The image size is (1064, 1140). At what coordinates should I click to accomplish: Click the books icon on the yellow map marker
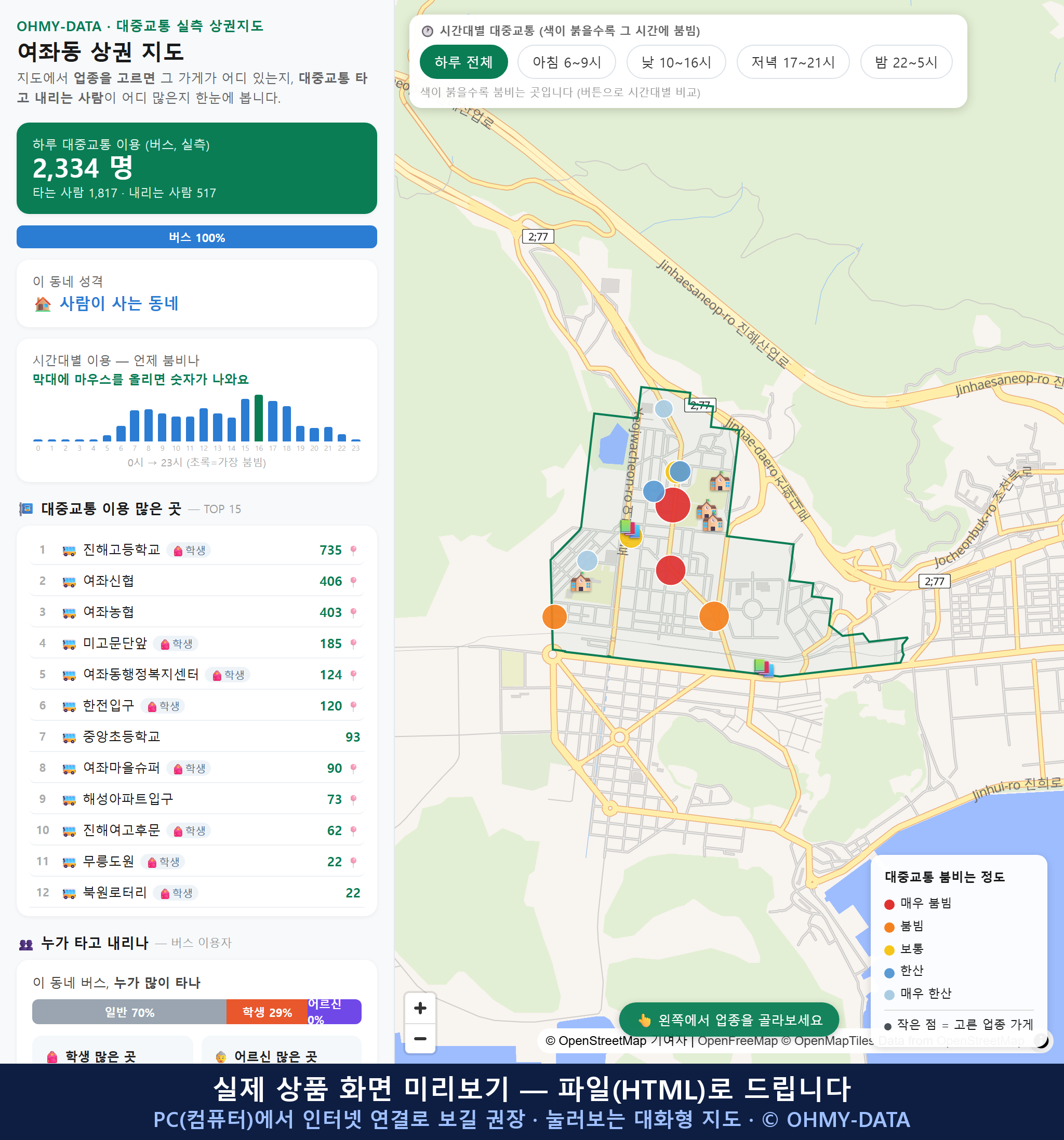(x=630, y=528)
